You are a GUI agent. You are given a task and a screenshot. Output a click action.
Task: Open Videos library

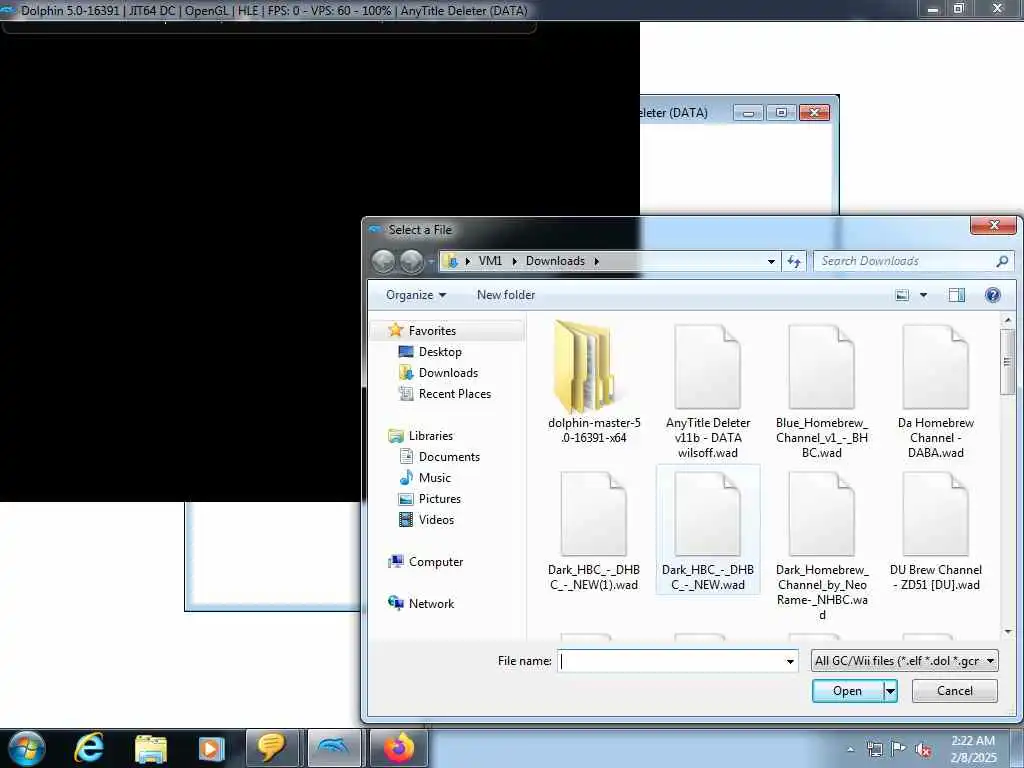[436, 520]
